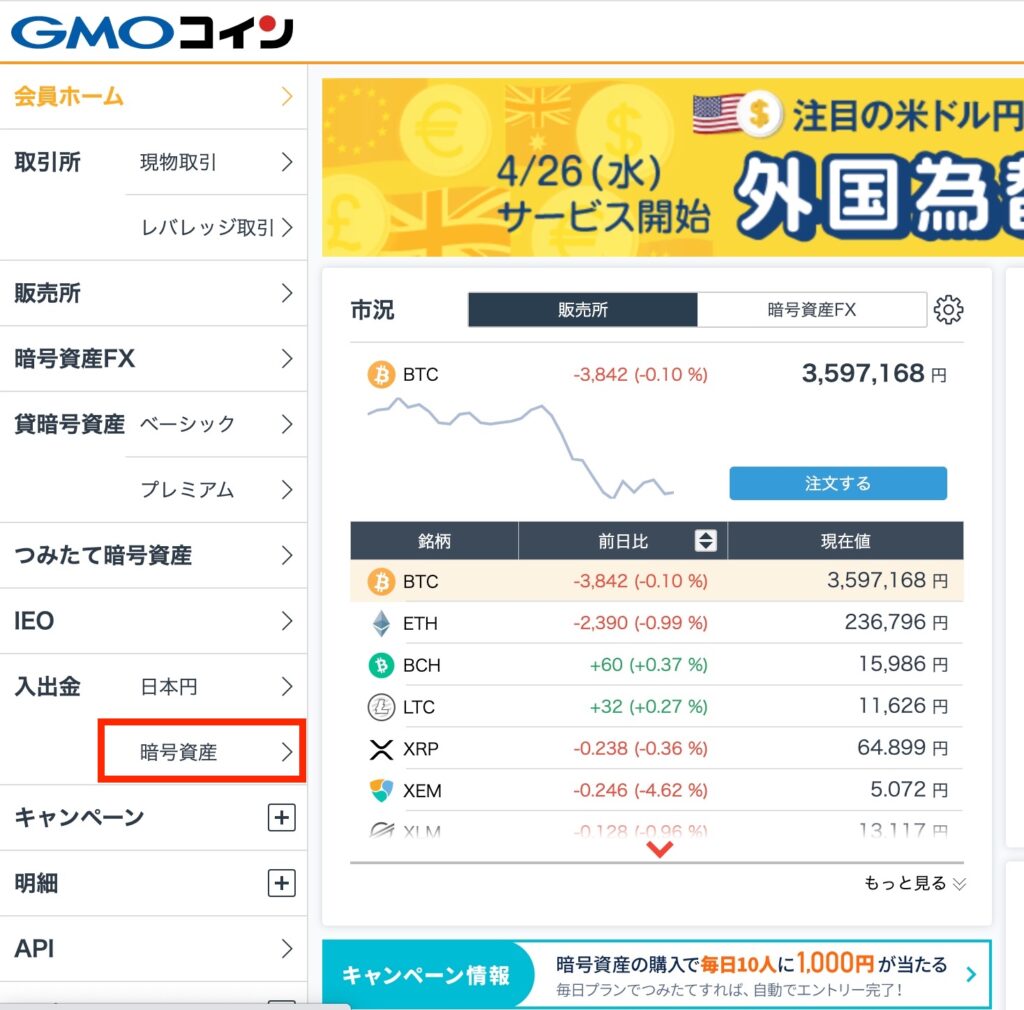Viewport: 1024px width, 1010px height.
Task: Click the BCH green coin icon
Action: pyautogui.click(x=381, y=665)
